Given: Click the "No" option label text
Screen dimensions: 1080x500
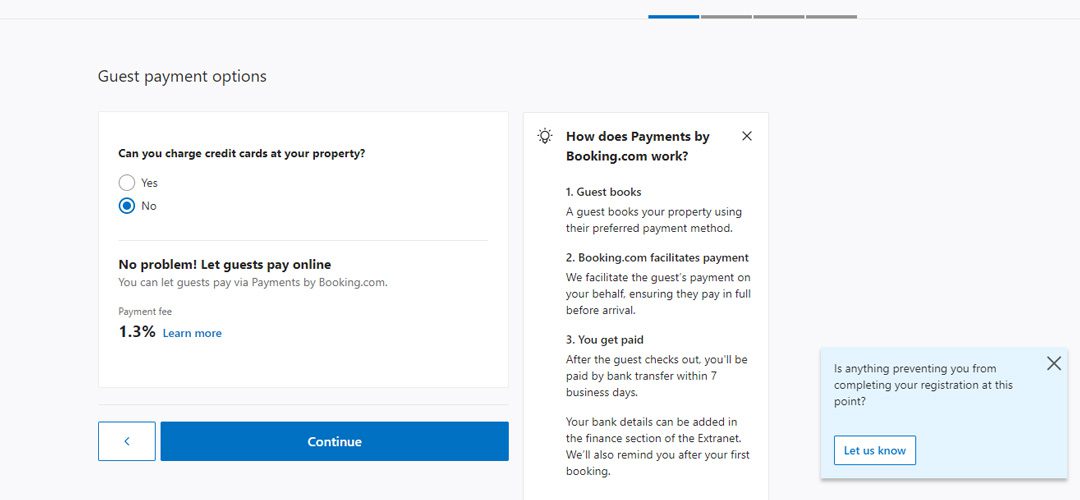Looking at the screenshot, I should point(149,206).
